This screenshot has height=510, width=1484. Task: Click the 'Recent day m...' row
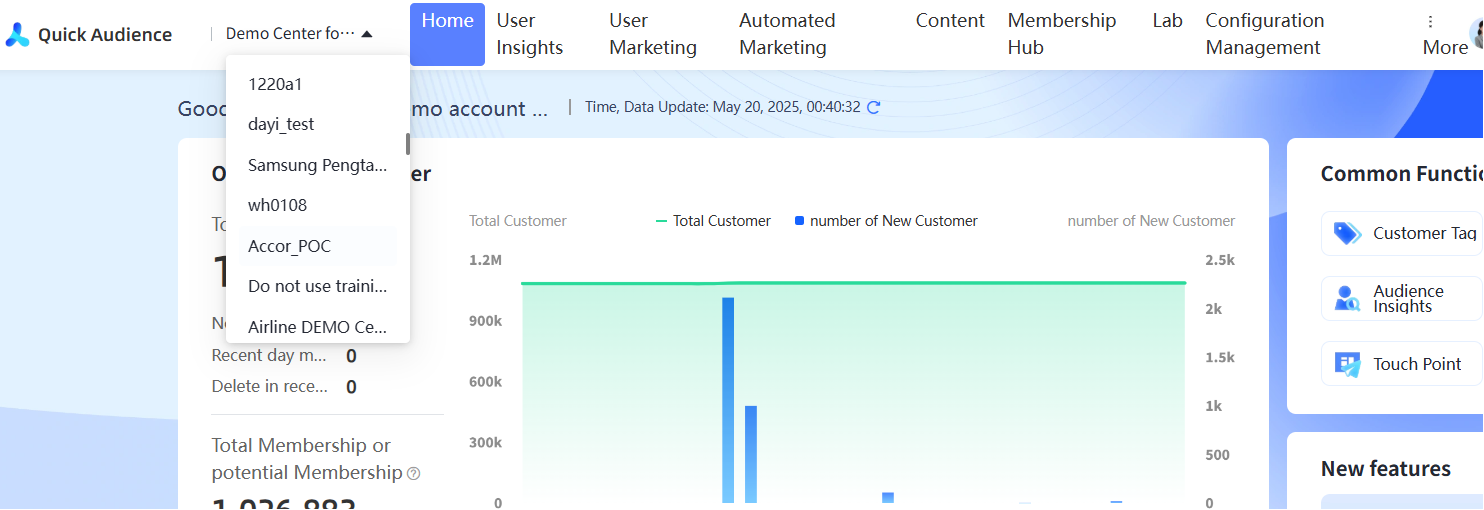coord(284,355)
